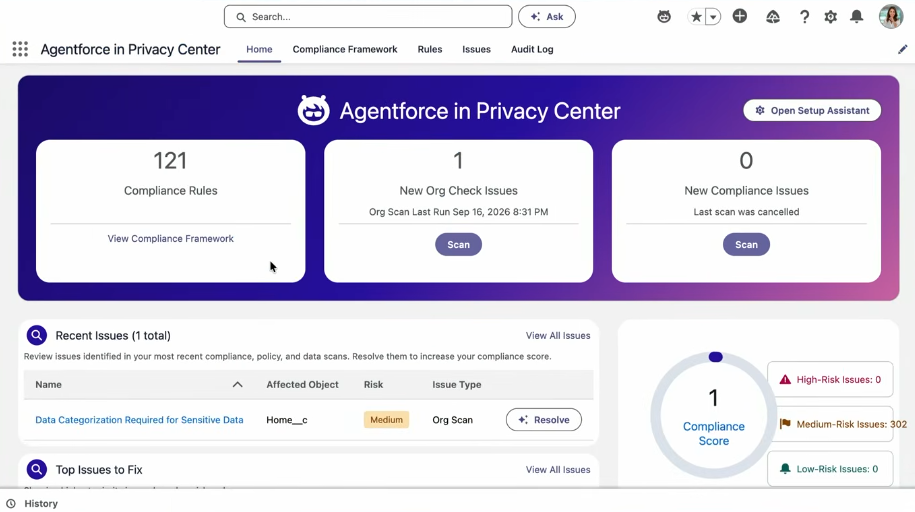
Task: Open the History utility bar item
Action: pos(32,503)
